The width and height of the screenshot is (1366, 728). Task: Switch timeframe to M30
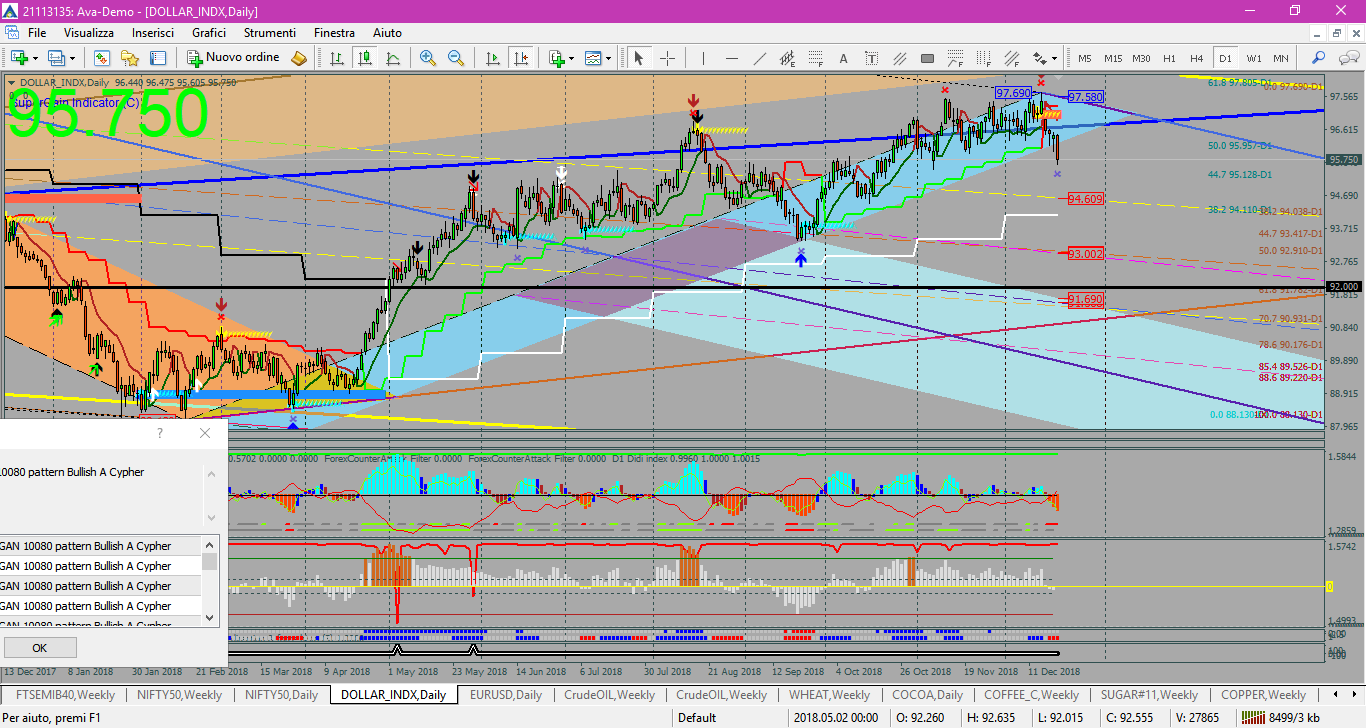[x=1141, y=58]
